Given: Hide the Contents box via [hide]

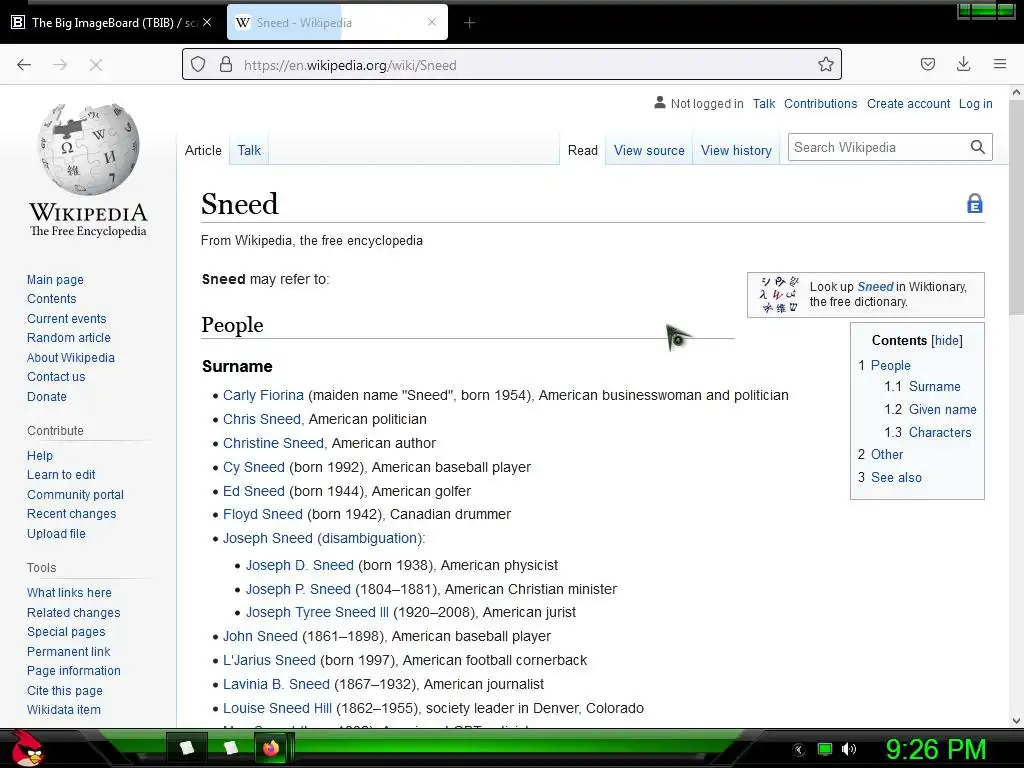Looking at the screenshot, I should 946,340.
